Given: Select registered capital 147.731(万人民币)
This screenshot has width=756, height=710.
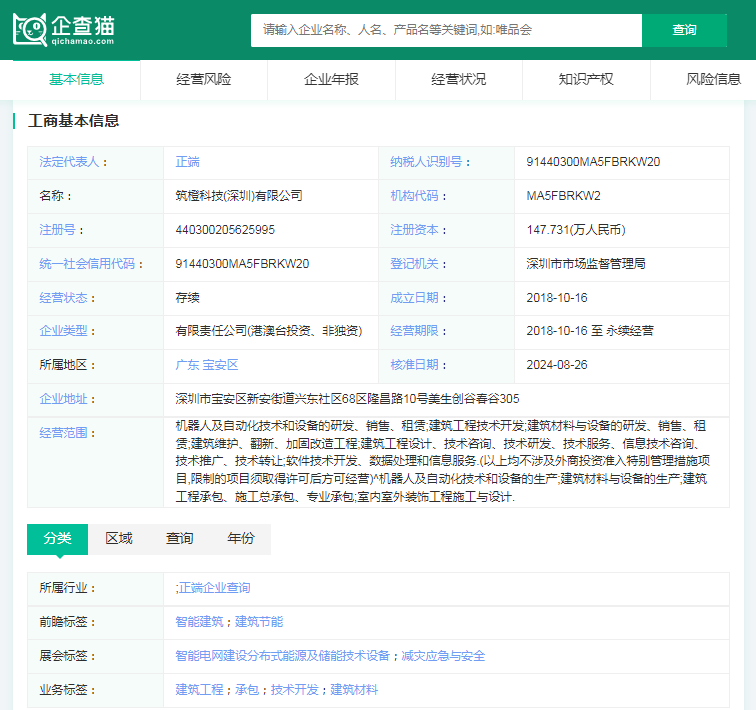Looking at the screenshot, I should tap(576, 230).
